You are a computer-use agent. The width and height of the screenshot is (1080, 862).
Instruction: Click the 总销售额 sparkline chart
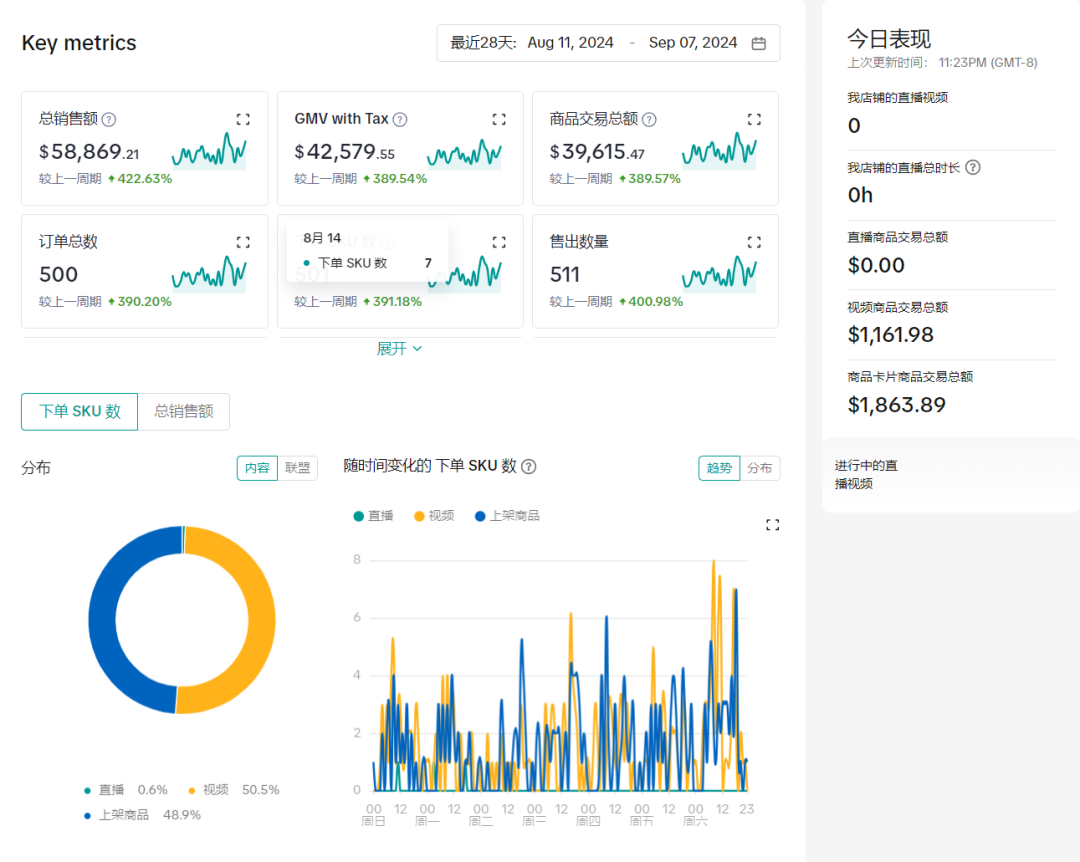pos(209,150)
